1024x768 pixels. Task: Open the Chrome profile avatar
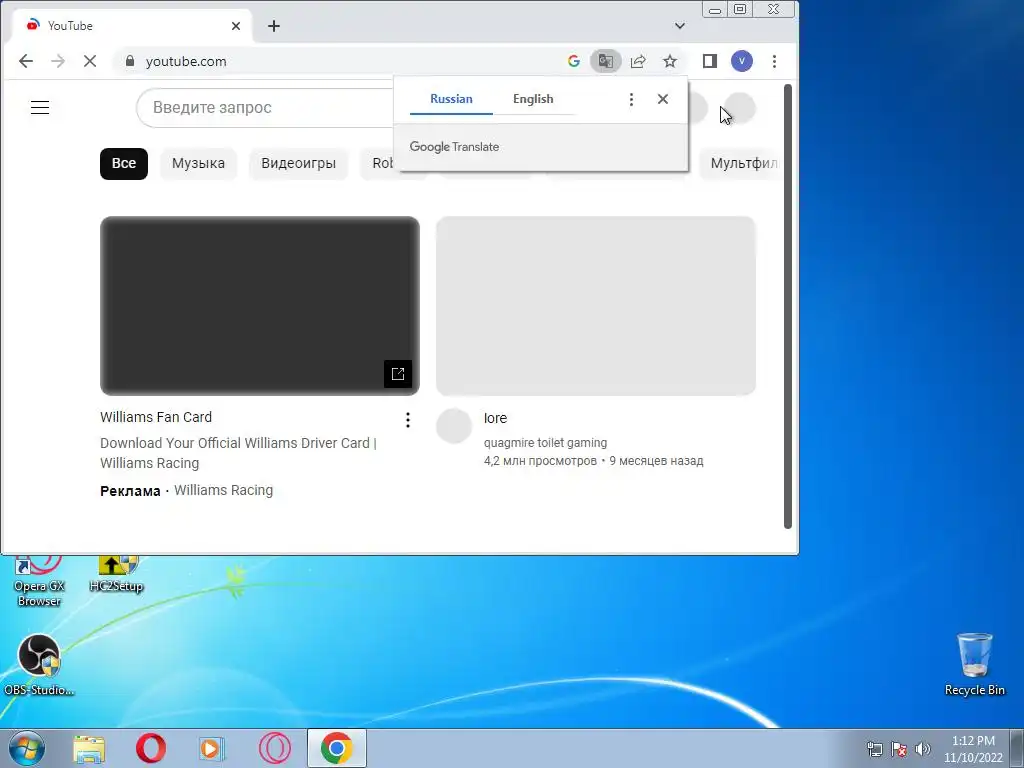coord(742,61)
